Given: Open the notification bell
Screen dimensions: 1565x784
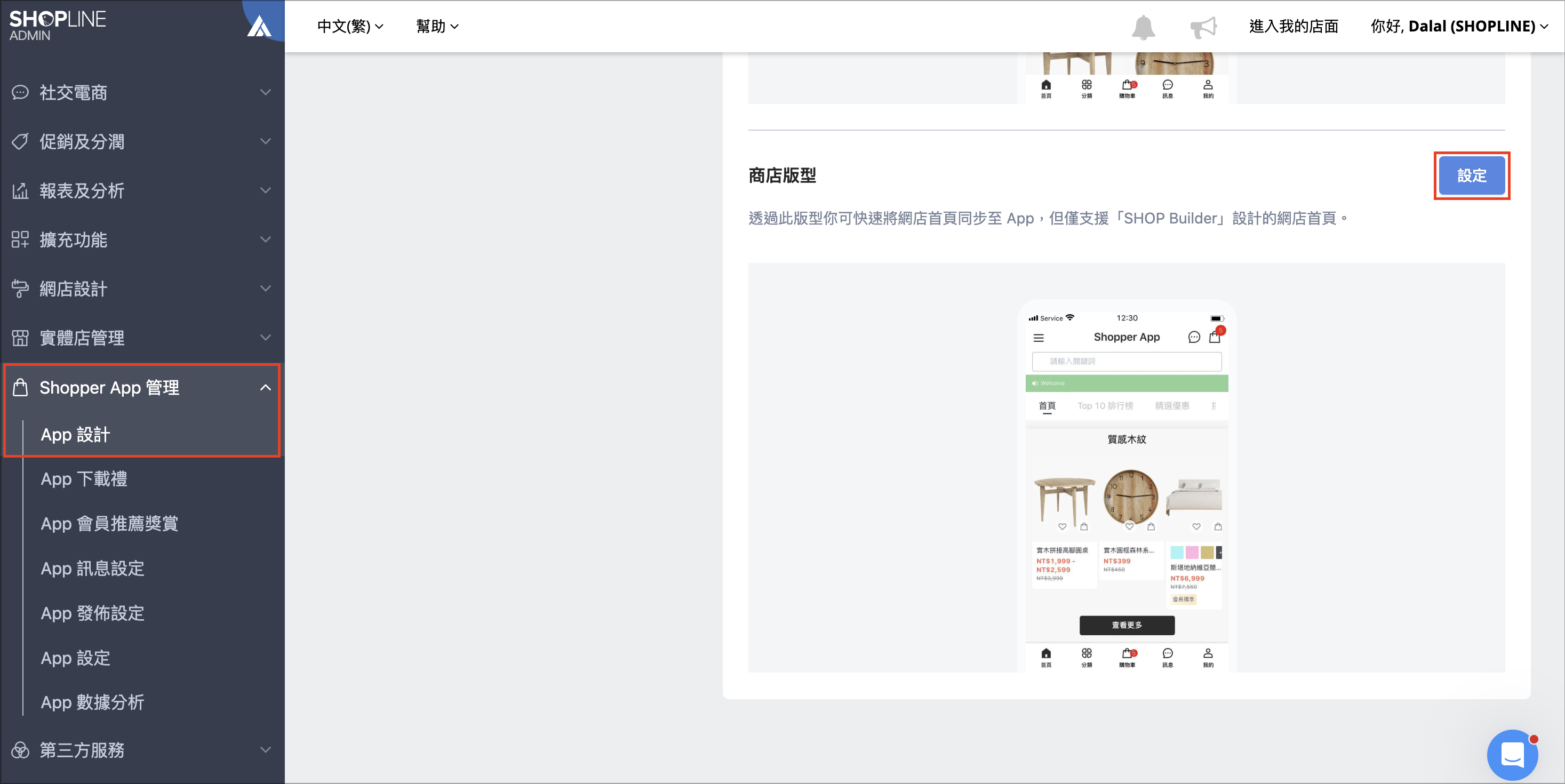Looking at the screenshot, I should click(1143, 27).
